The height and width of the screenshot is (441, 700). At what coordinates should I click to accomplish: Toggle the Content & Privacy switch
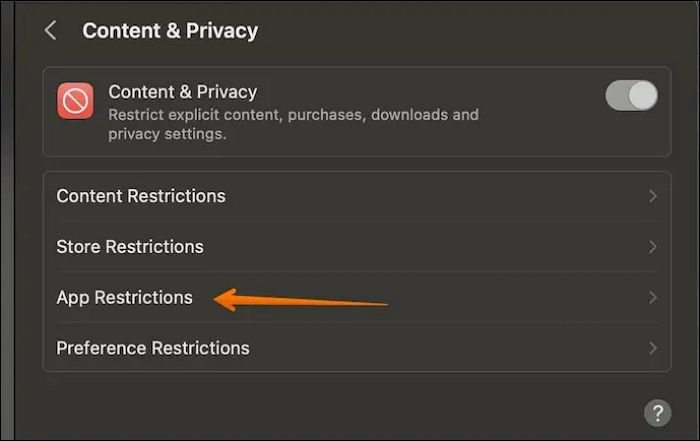click(x=631, y=96)
